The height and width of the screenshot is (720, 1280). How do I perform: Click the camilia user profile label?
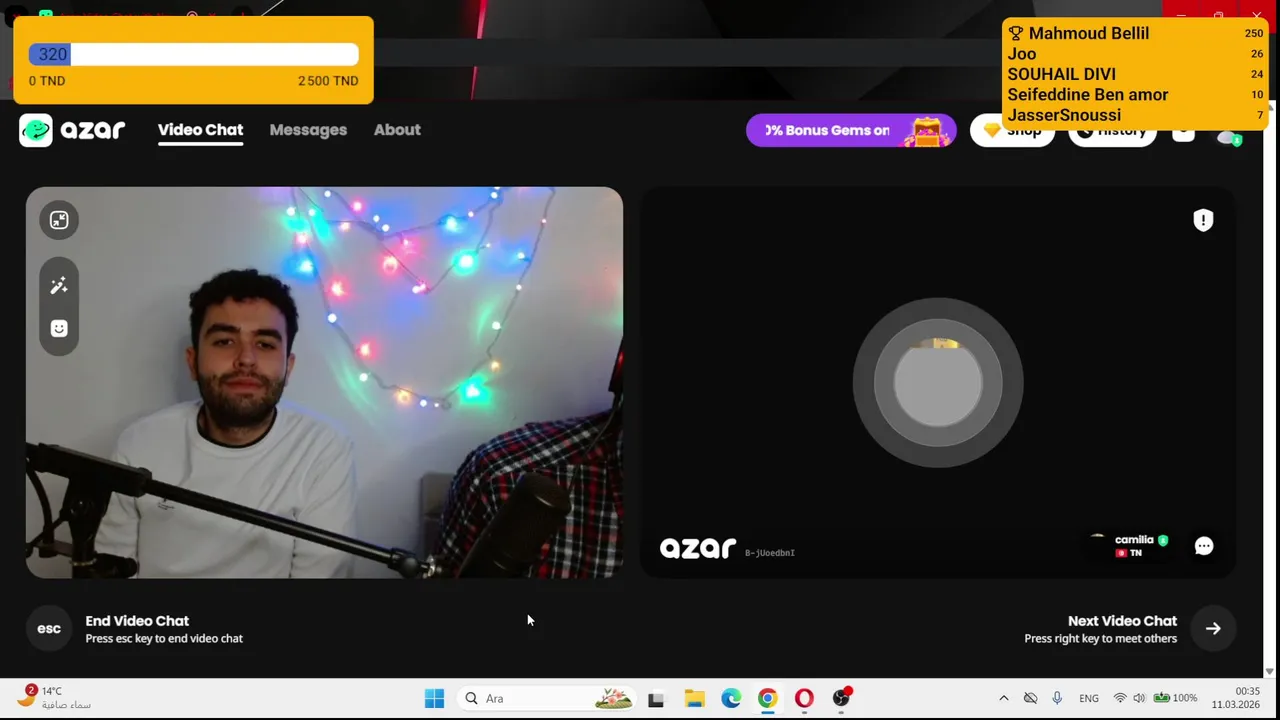(1129, 545)
